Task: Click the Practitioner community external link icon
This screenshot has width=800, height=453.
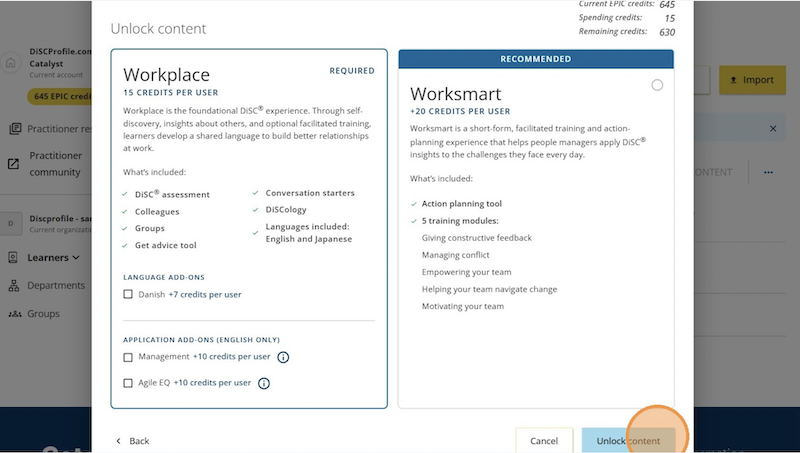Action: 13,164
